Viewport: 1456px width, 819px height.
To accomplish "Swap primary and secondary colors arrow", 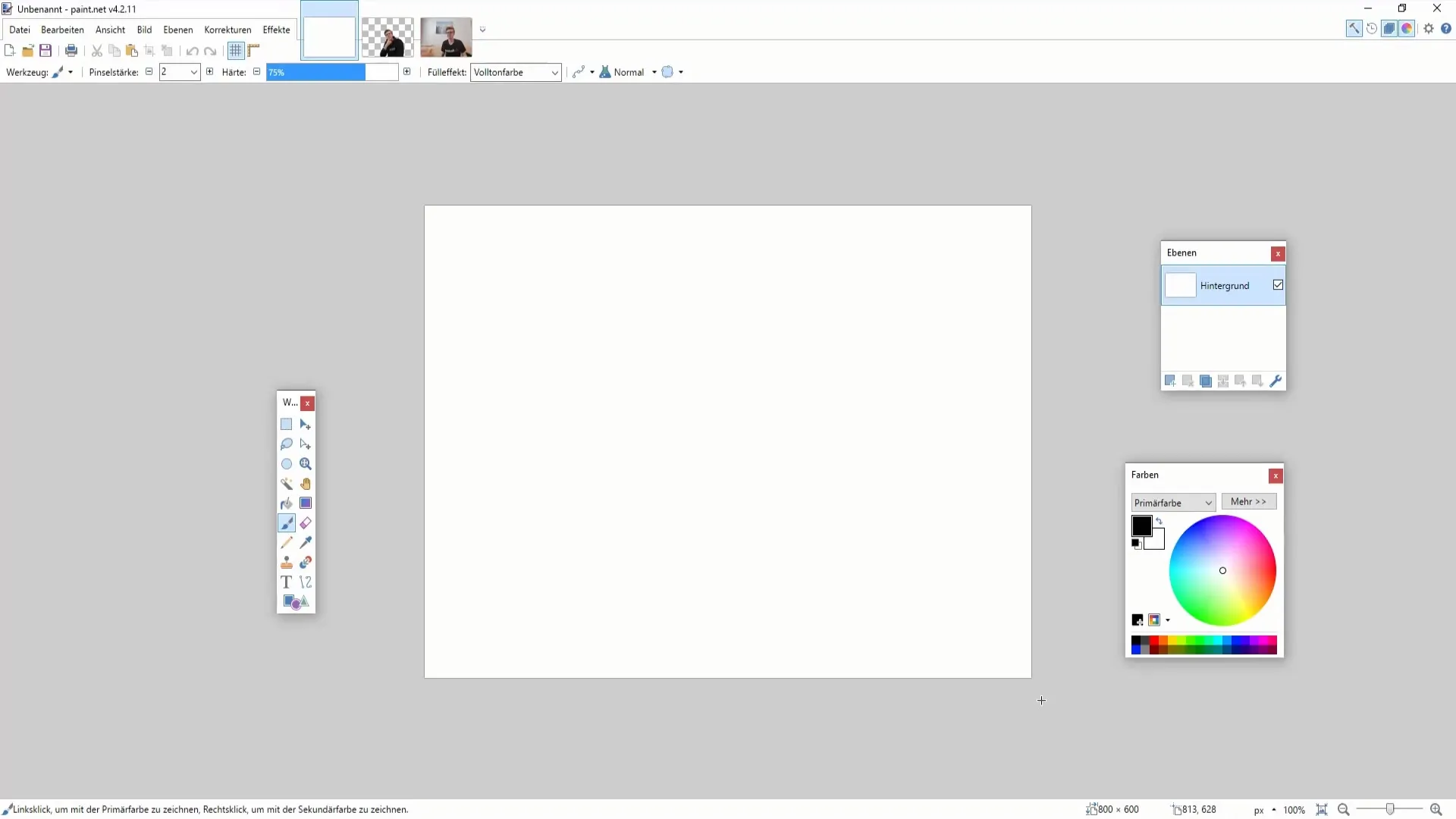I will click(x=1159, y=521).
